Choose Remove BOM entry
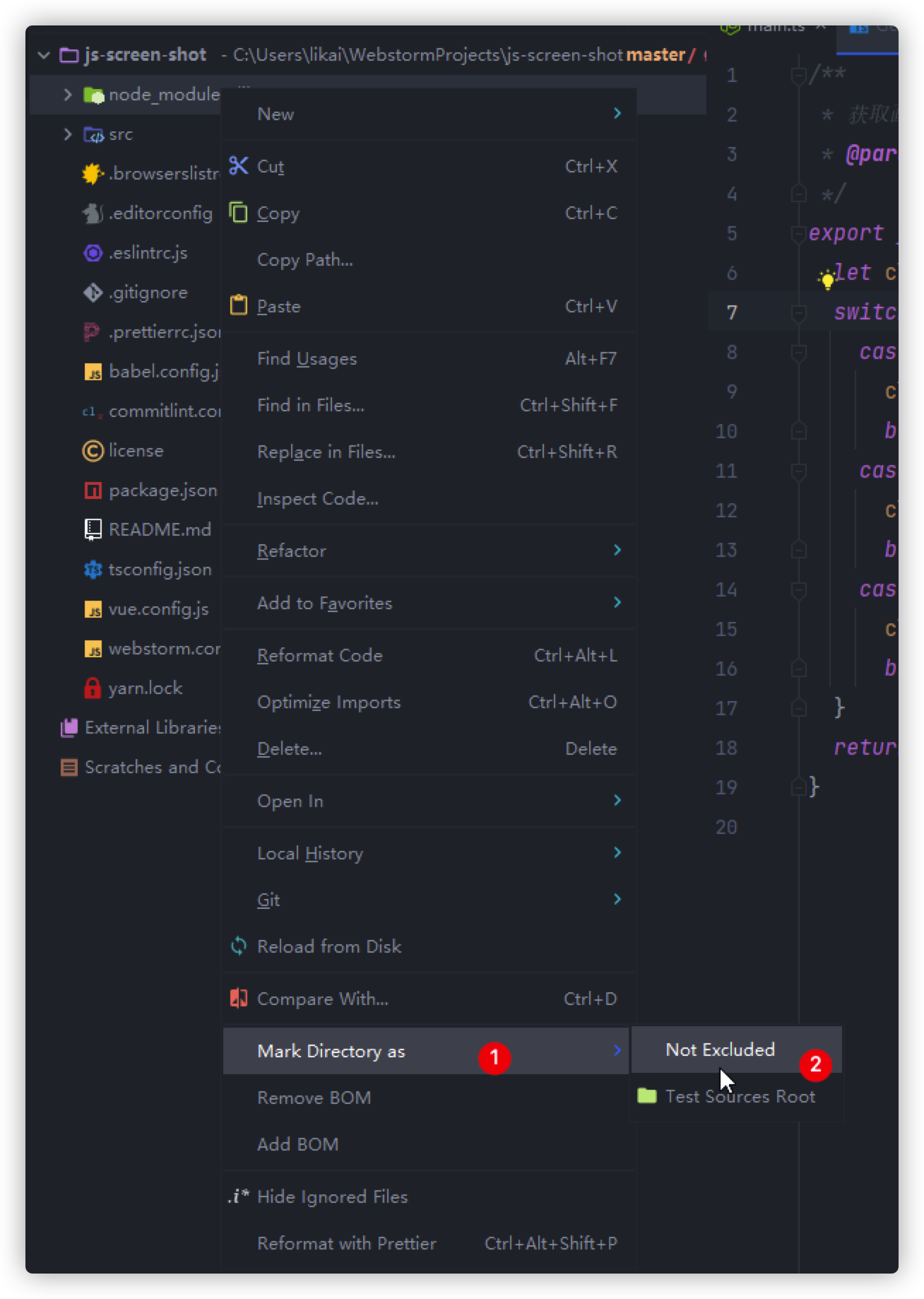924x1299 pixels. (429, 1098)
